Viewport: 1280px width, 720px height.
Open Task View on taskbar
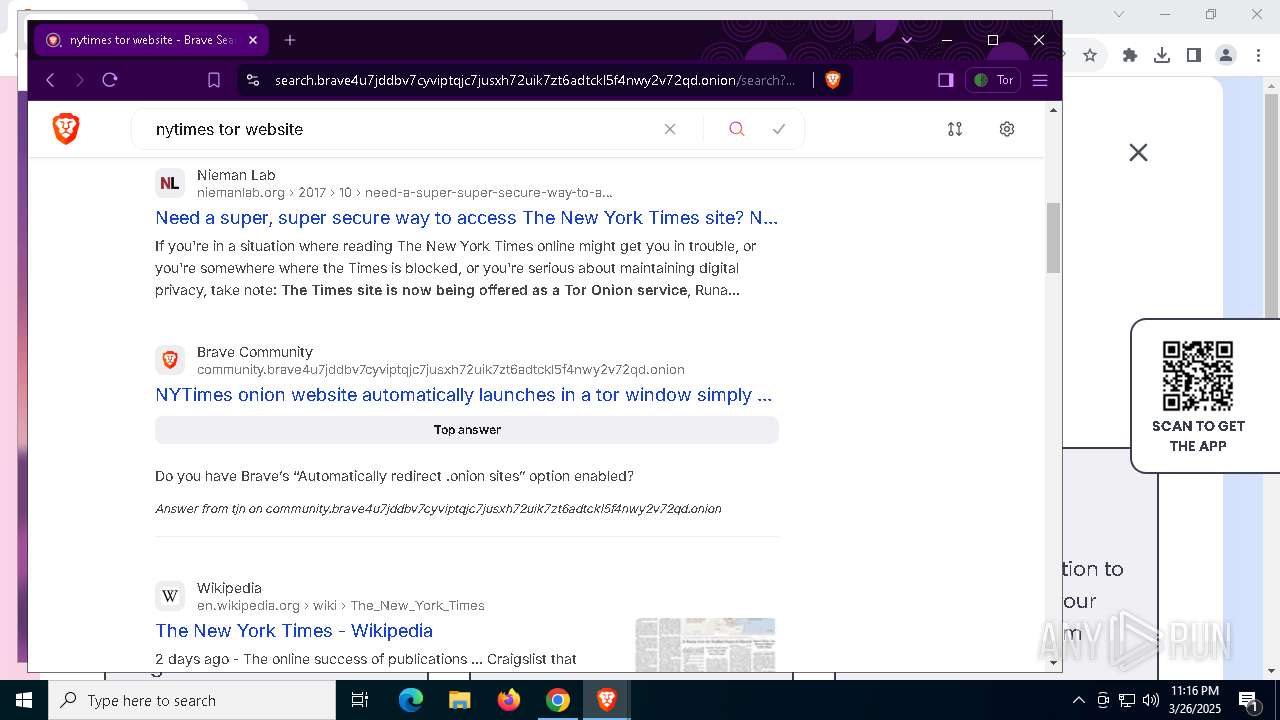point(360,700)
